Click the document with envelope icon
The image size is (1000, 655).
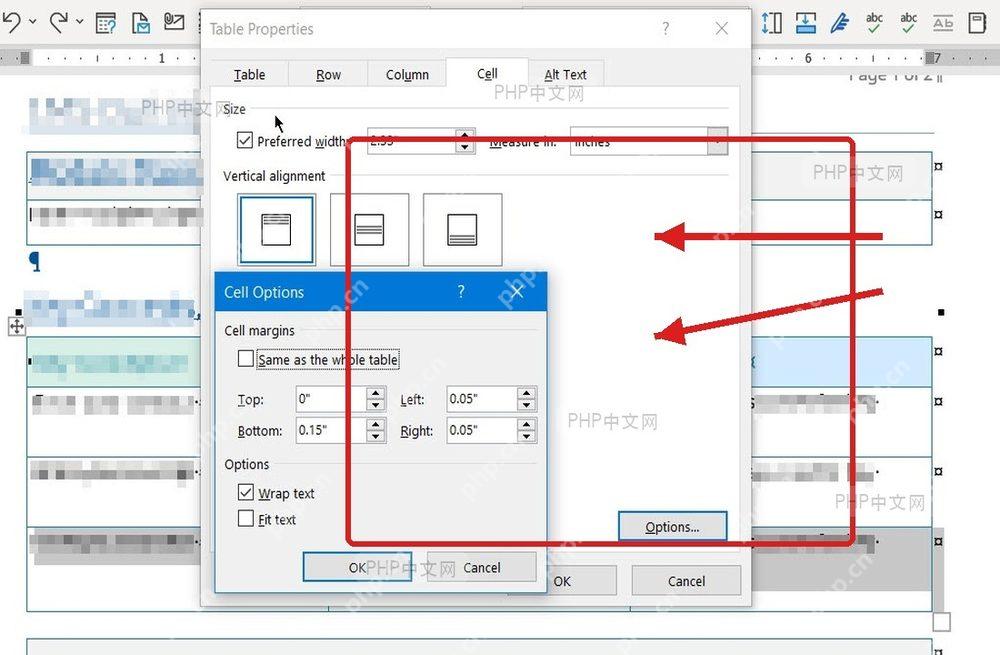(x=140, y=23)
